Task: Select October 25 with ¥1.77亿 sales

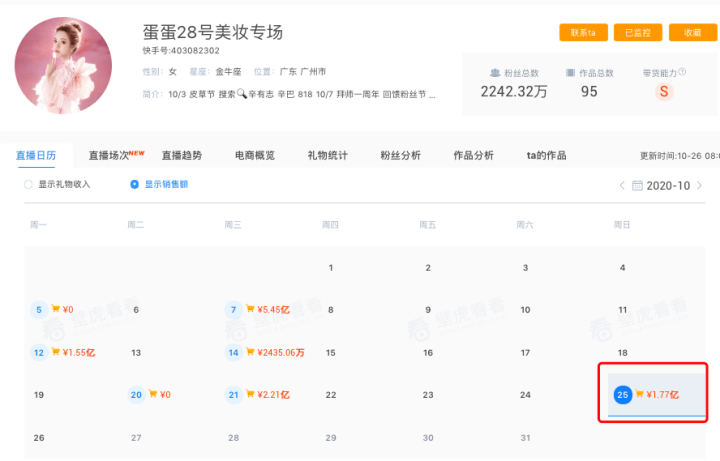Action: tap(657, 394)
